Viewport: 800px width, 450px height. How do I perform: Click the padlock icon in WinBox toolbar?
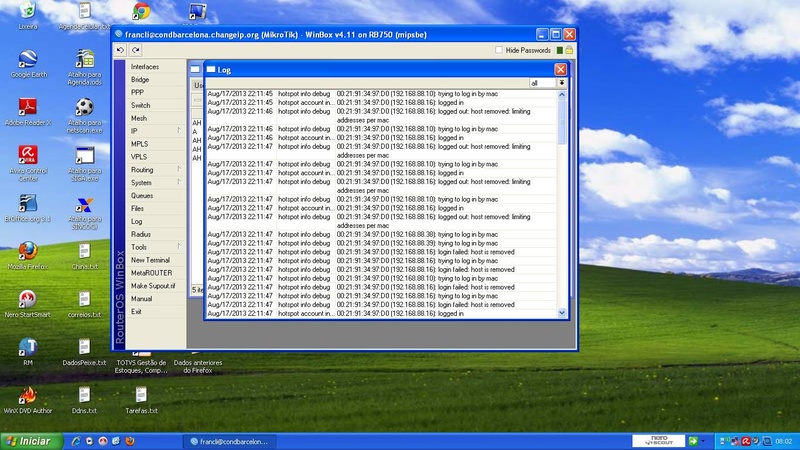click(569, 50)
